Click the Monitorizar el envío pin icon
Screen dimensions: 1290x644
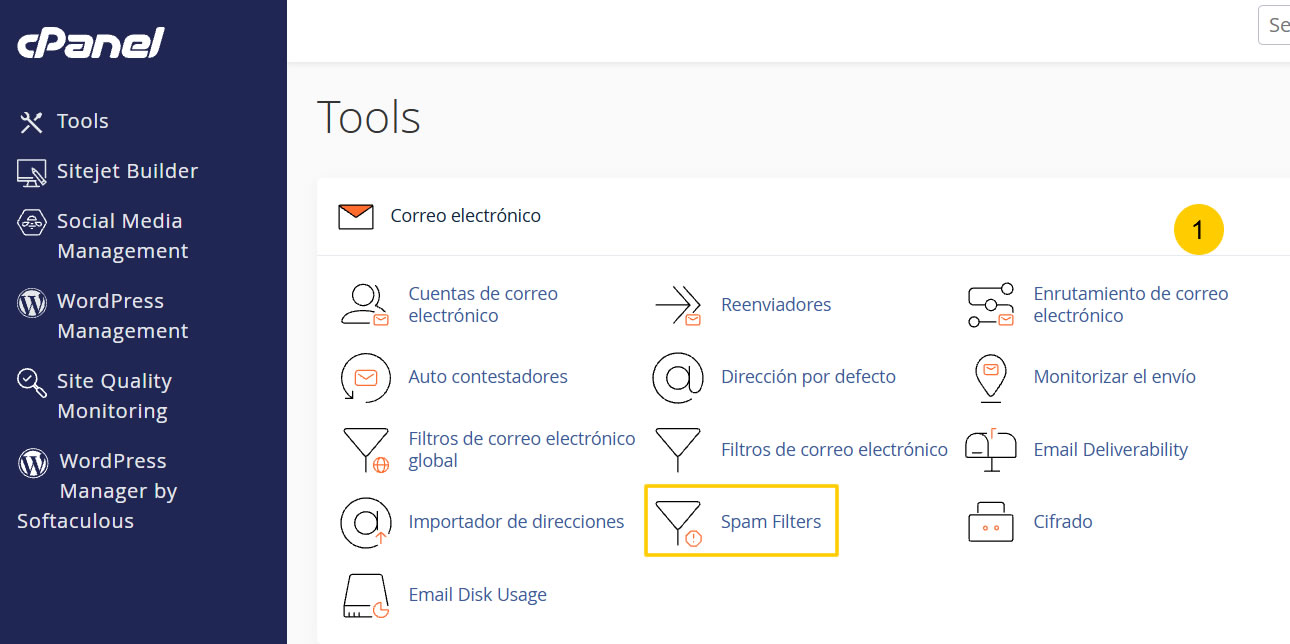pyautogui.click(x=991, y=378)
